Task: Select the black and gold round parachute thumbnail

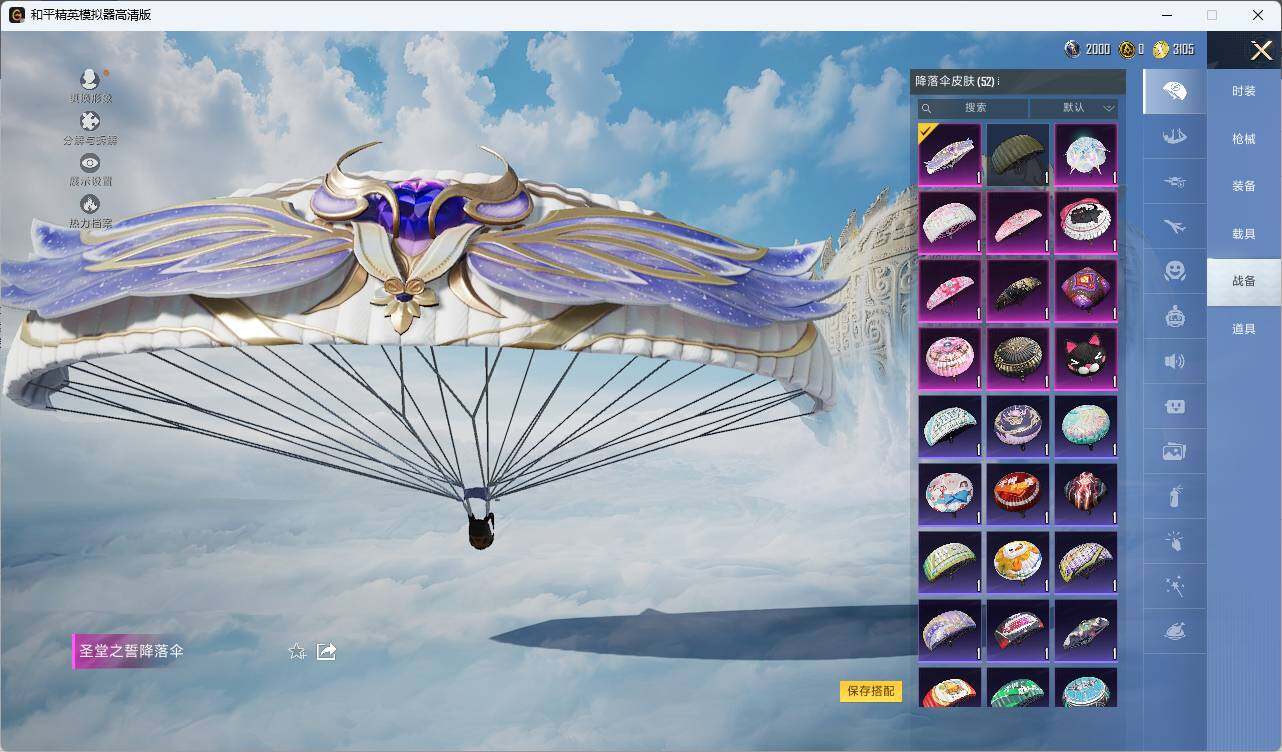Action: tap(1018, 359)
